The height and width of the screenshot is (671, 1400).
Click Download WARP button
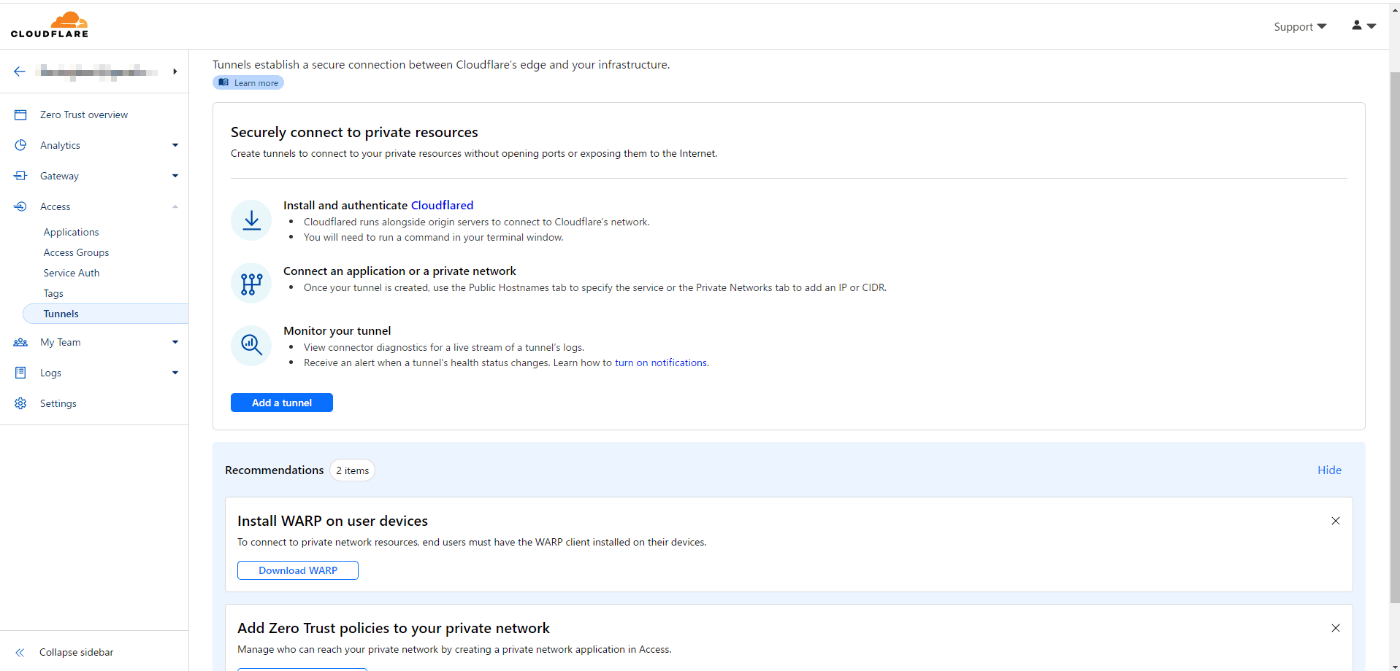point(298,570)
